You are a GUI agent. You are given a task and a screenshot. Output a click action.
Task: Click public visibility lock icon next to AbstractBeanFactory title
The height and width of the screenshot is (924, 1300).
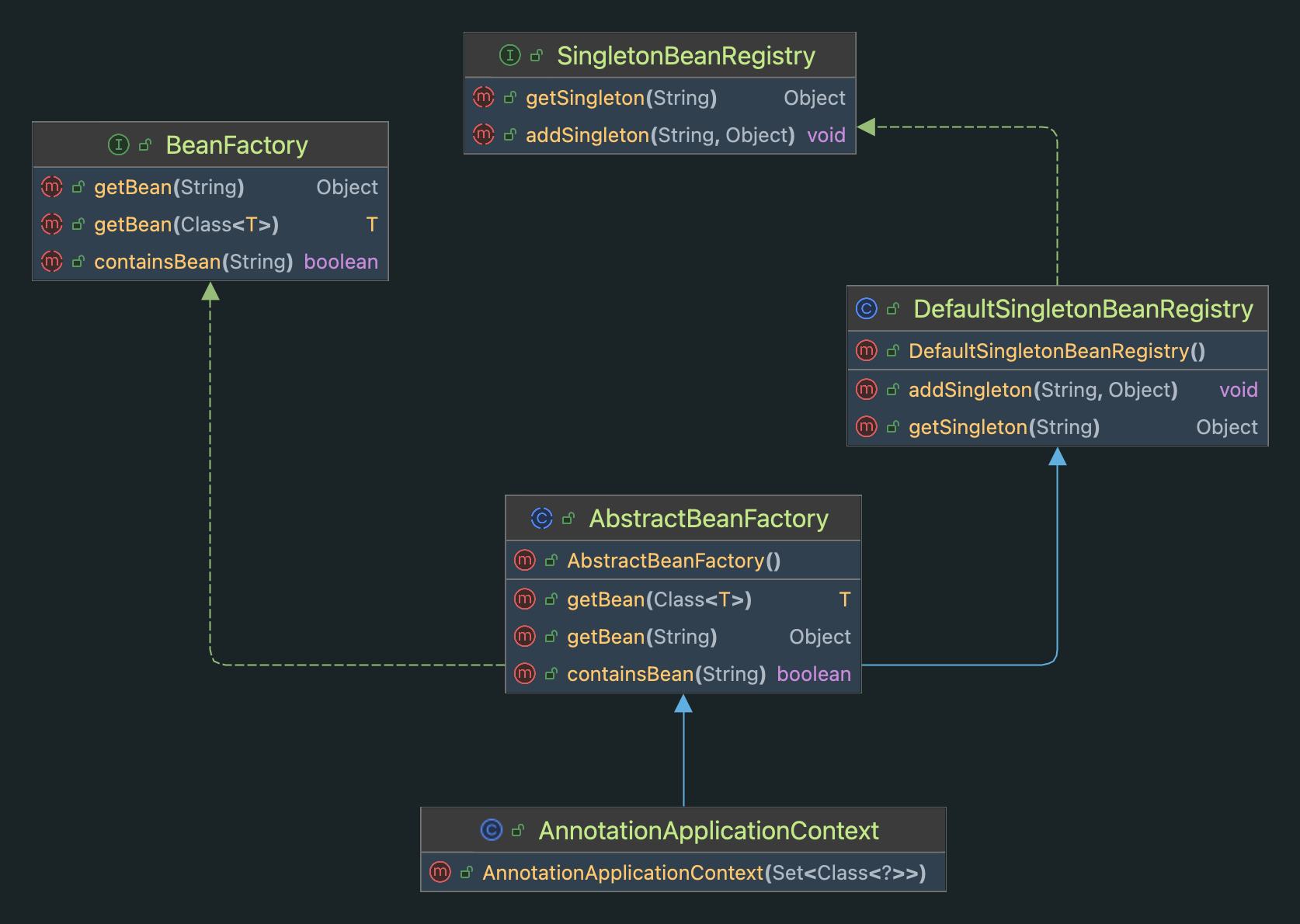click(568, 518)
